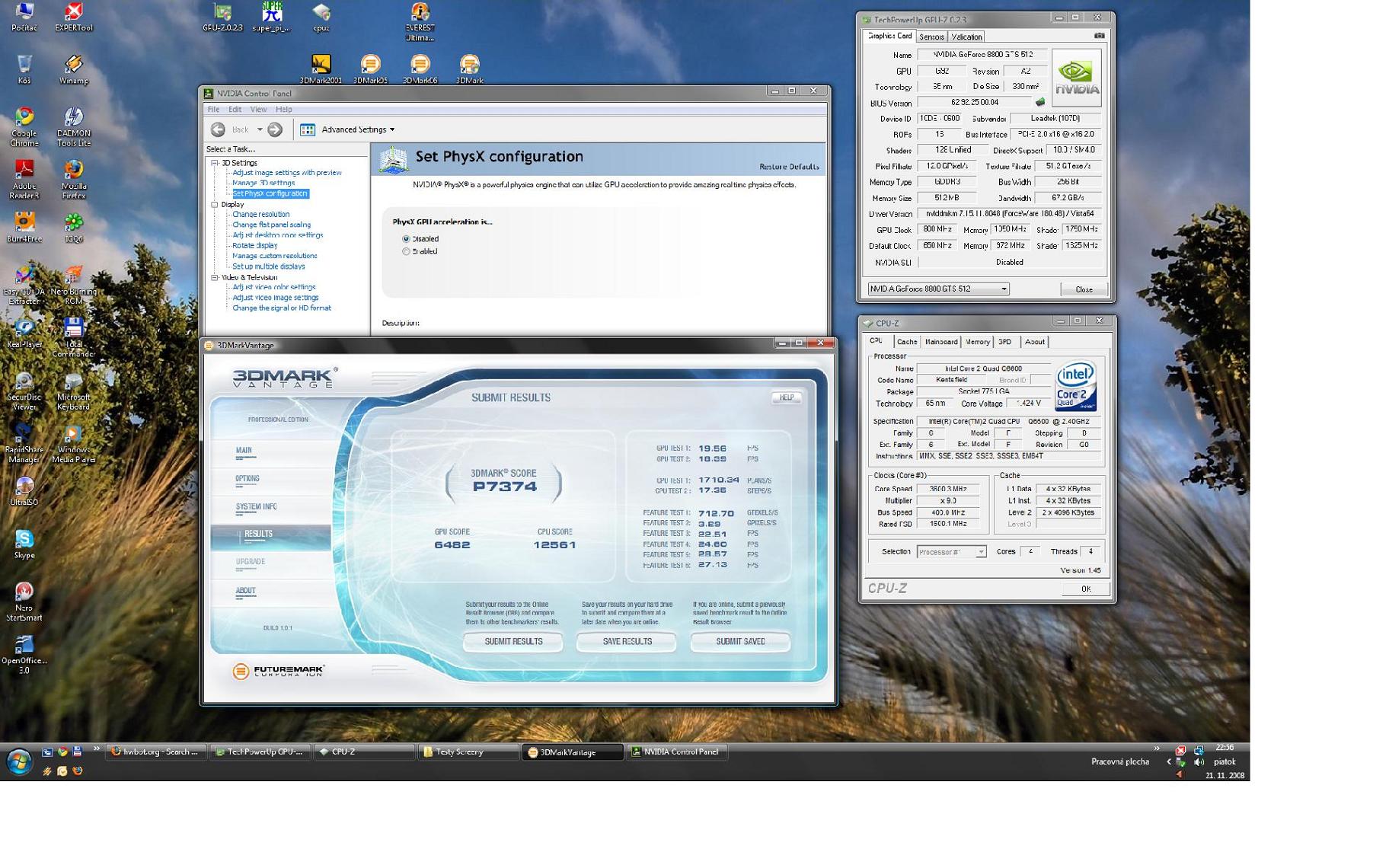Open the Winamp desktop icon

(x=73, y=69)
